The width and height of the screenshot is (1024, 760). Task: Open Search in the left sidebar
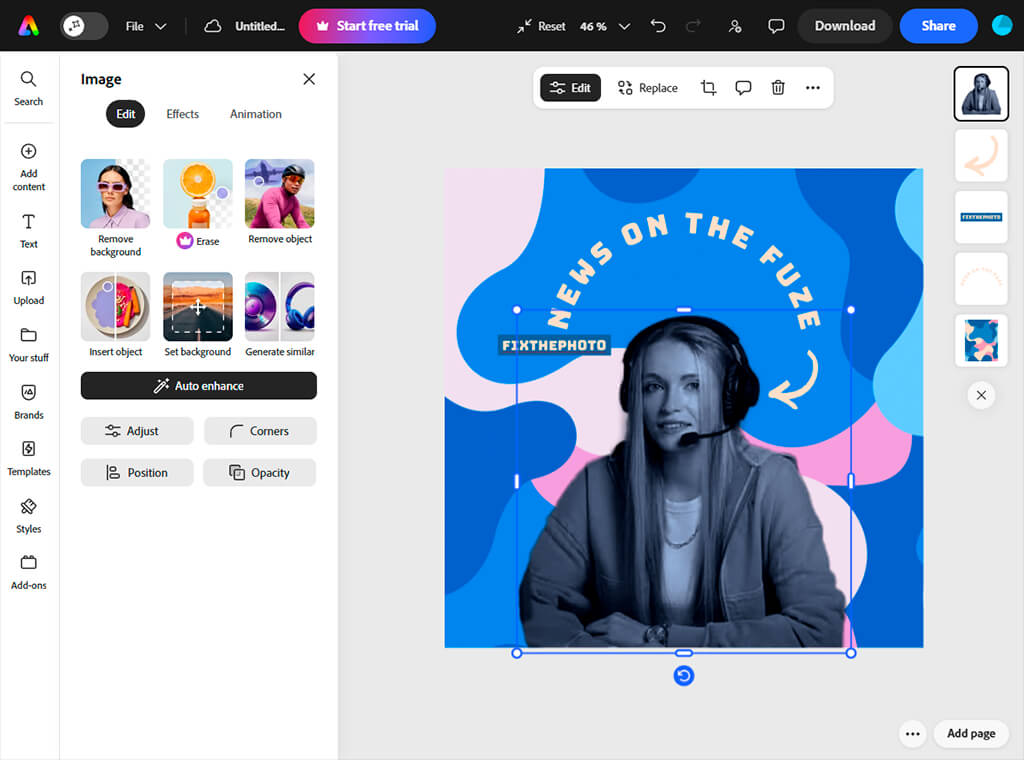point(28,88)
